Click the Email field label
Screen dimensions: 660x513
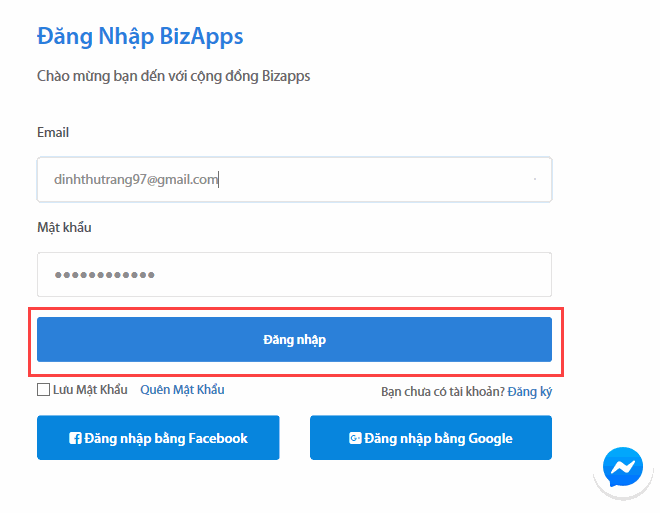tap(53, 133)
